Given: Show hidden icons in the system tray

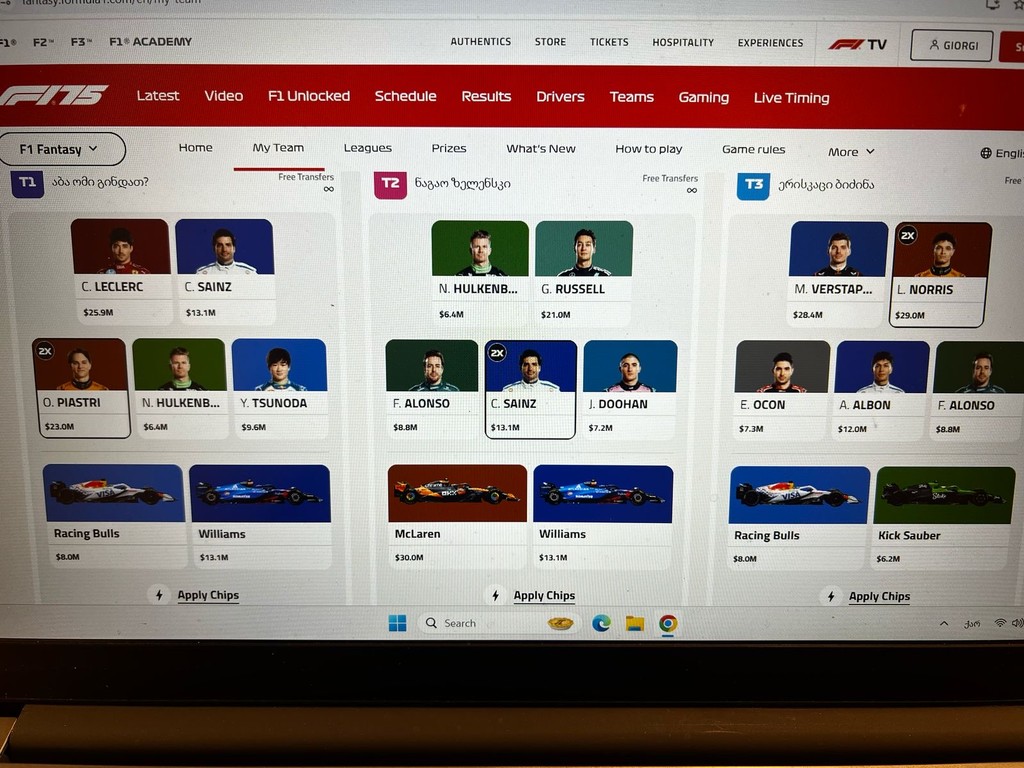Looking at the screenshot, I should coord(944,624).
